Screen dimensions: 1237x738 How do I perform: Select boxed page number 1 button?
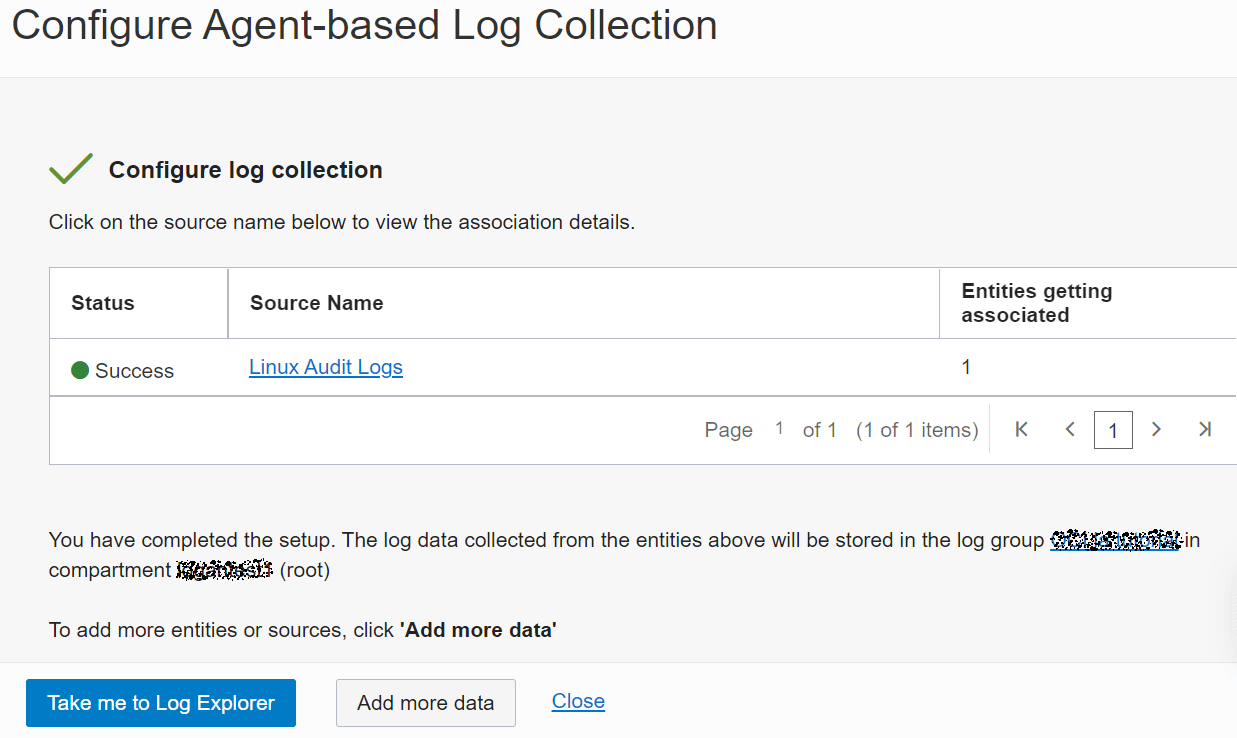point(1113,431)
